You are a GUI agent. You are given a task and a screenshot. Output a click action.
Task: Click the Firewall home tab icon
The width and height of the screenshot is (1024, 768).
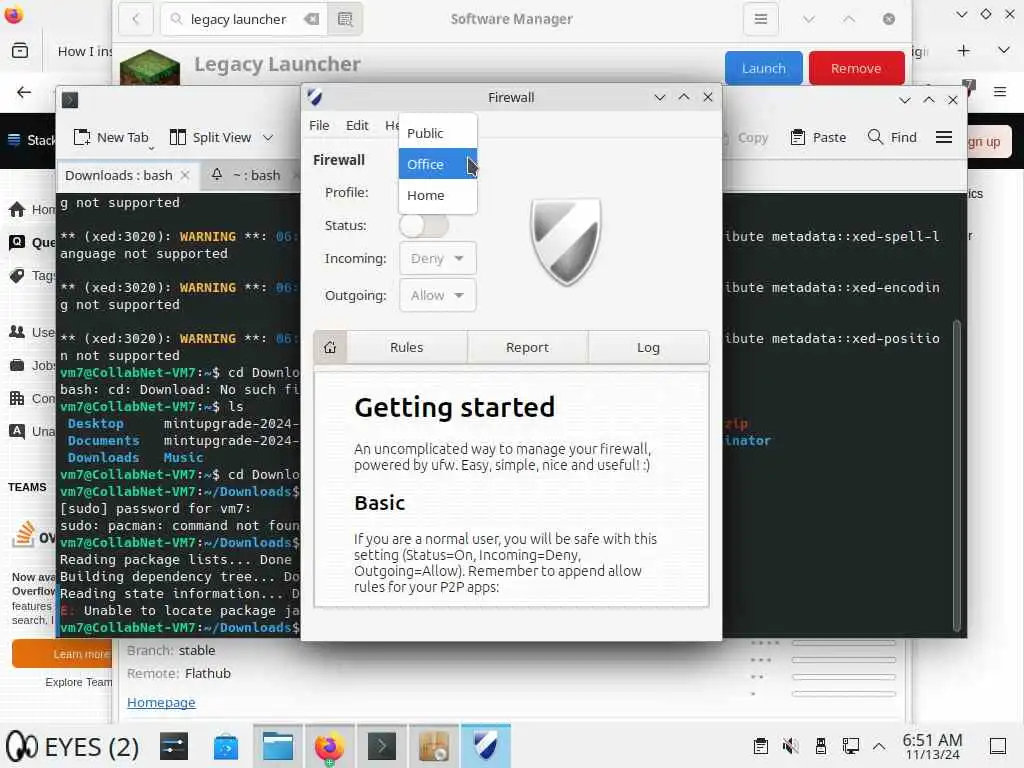[330, 347]
